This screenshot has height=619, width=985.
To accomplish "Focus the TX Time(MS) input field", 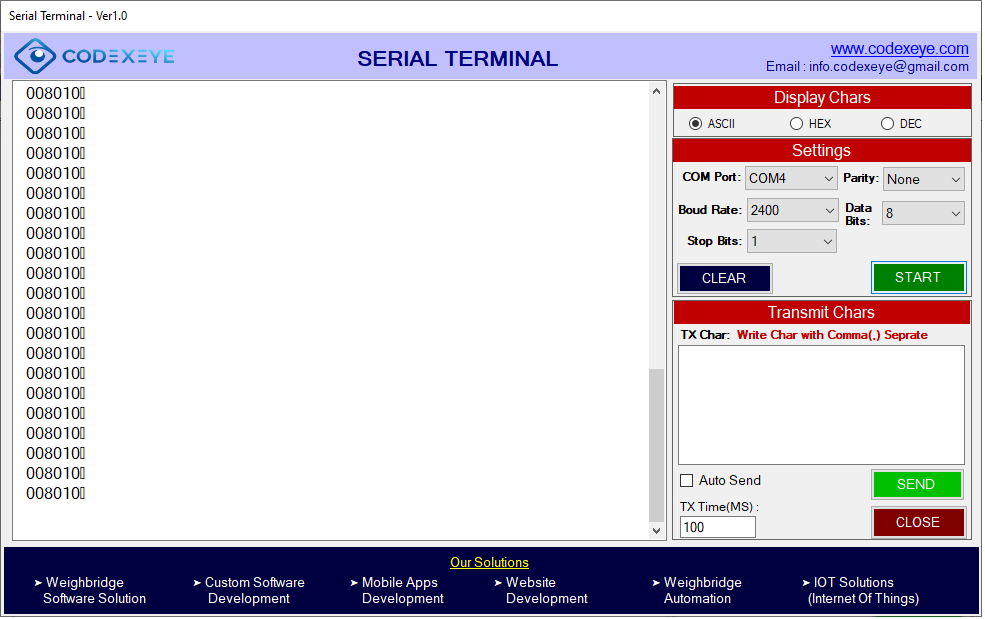I will coord(717,527).
